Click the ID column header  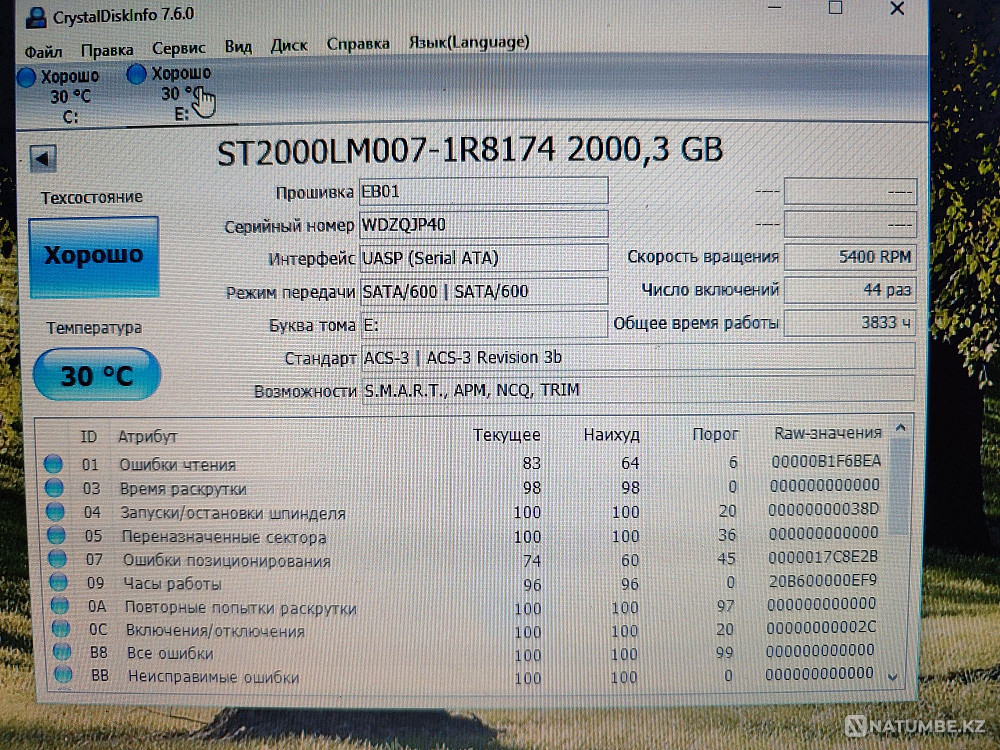pyautogui.click(x=89, y=436)
